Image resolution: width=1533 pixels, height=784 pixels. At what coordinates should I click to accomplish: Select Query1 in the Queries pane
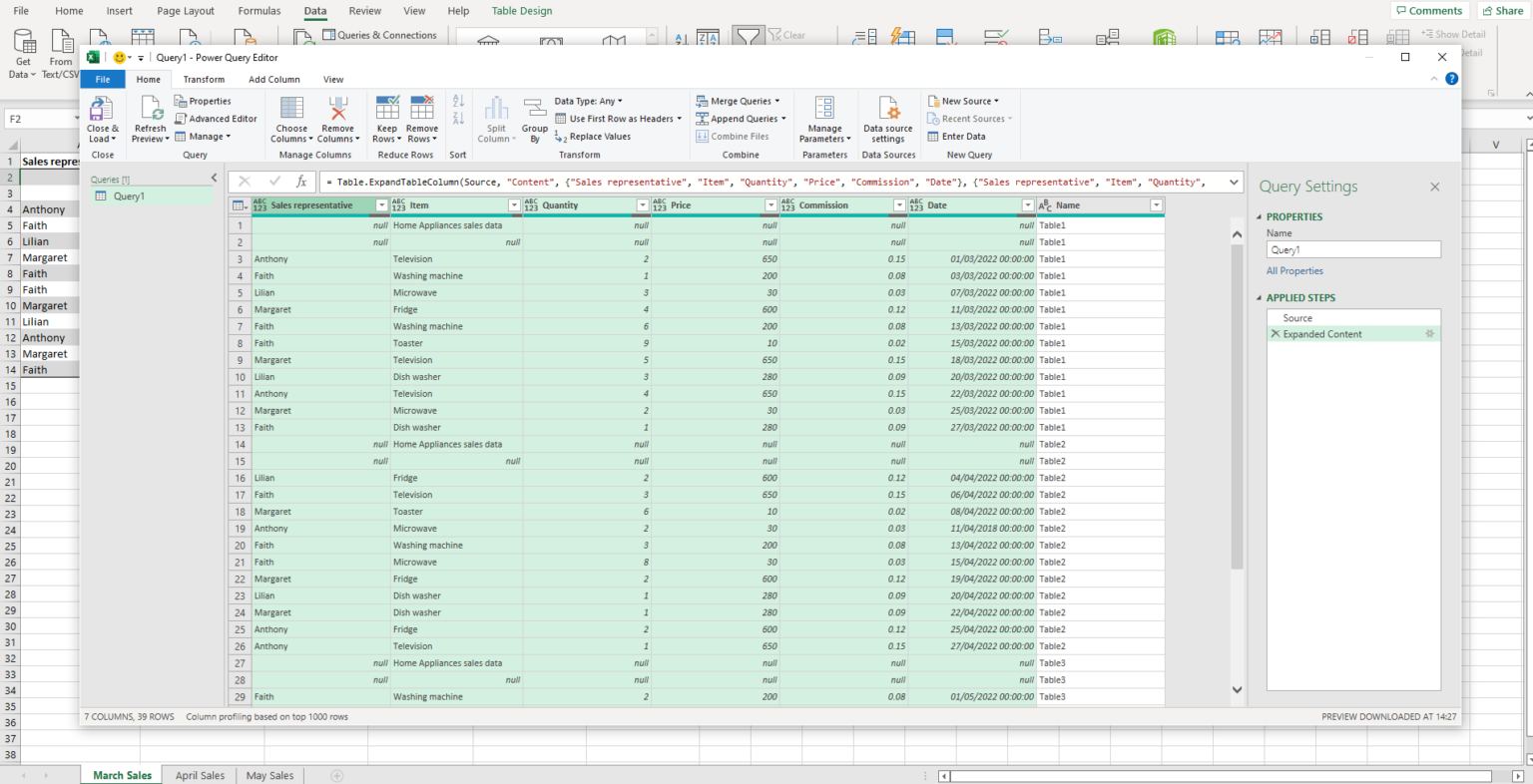(x=153, y=196)
